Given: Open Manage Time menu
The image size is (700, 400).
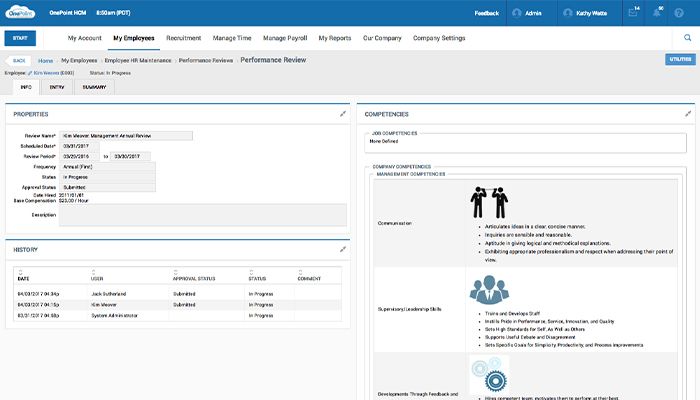Looking at the screenshot, I should pos(232,38).
